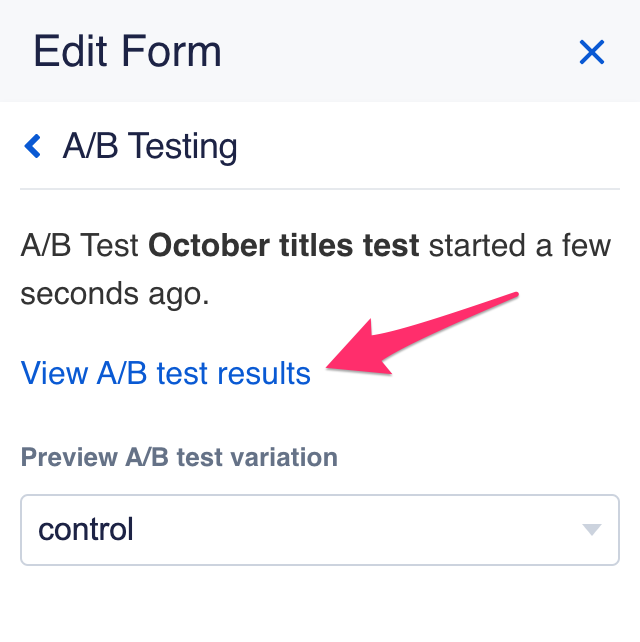This screenshot has width=640, height=642.
Task: Click the blue X icon in the header
Action: tap(592, 52)
